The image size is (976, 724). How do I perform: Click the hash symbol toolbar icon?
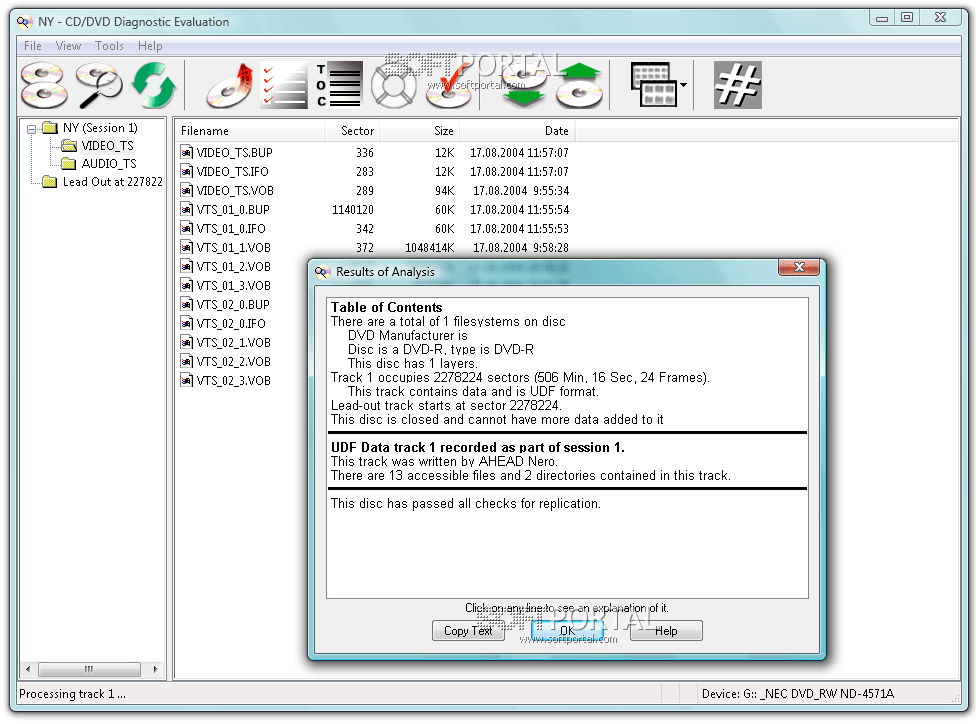[x=738, y=85]
